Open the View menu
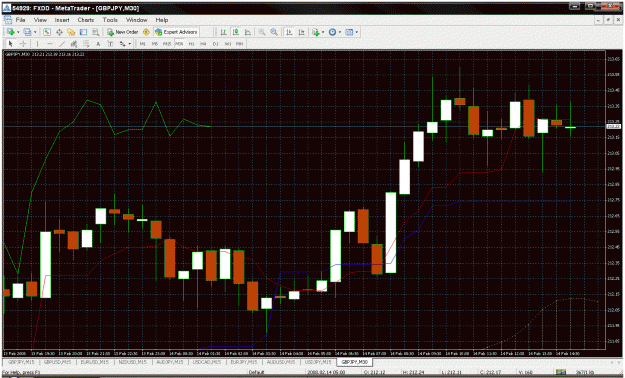 tap(40, 20)
